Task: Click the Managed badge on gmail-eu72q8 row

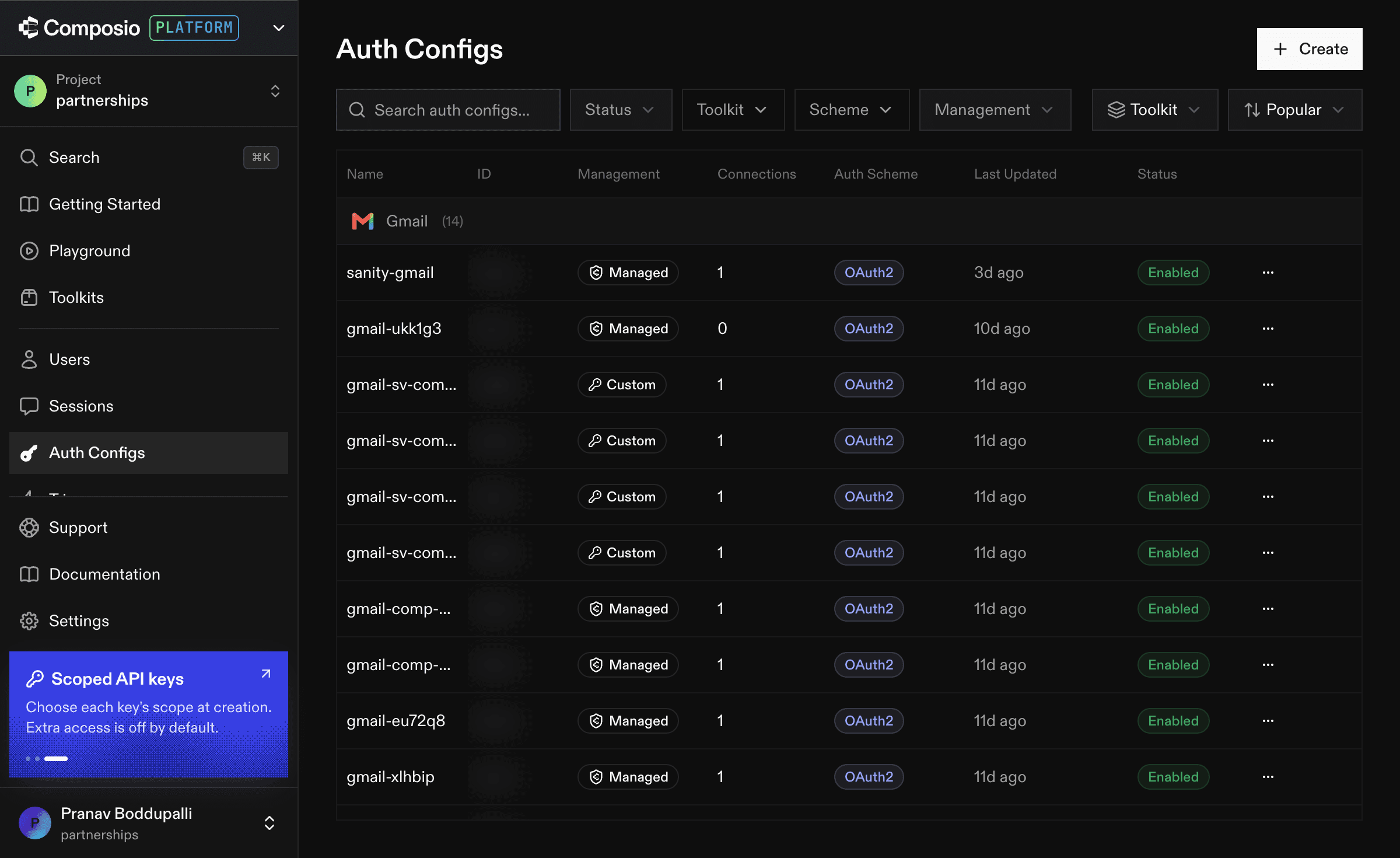Action: pos(628,721)
